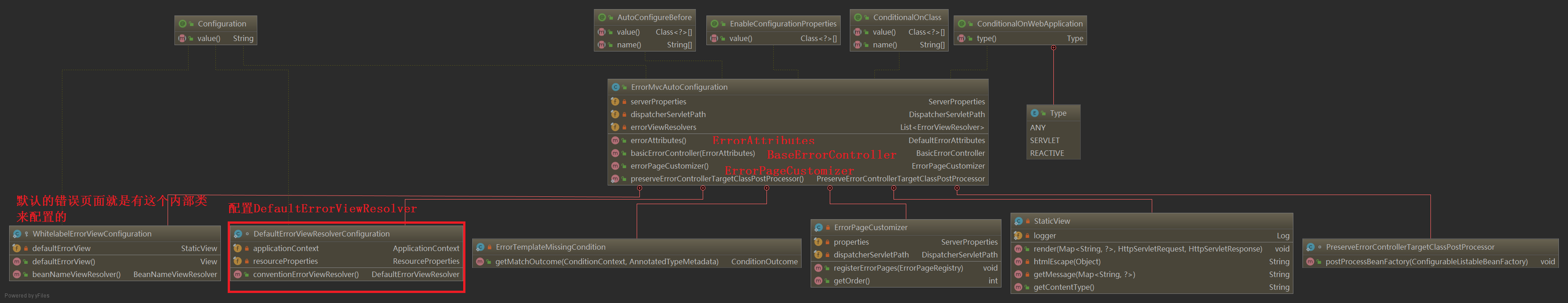The height and width of the screenshot is (303, 1568).
Task: Click the Configuration annotation icon
Action: 183,24
